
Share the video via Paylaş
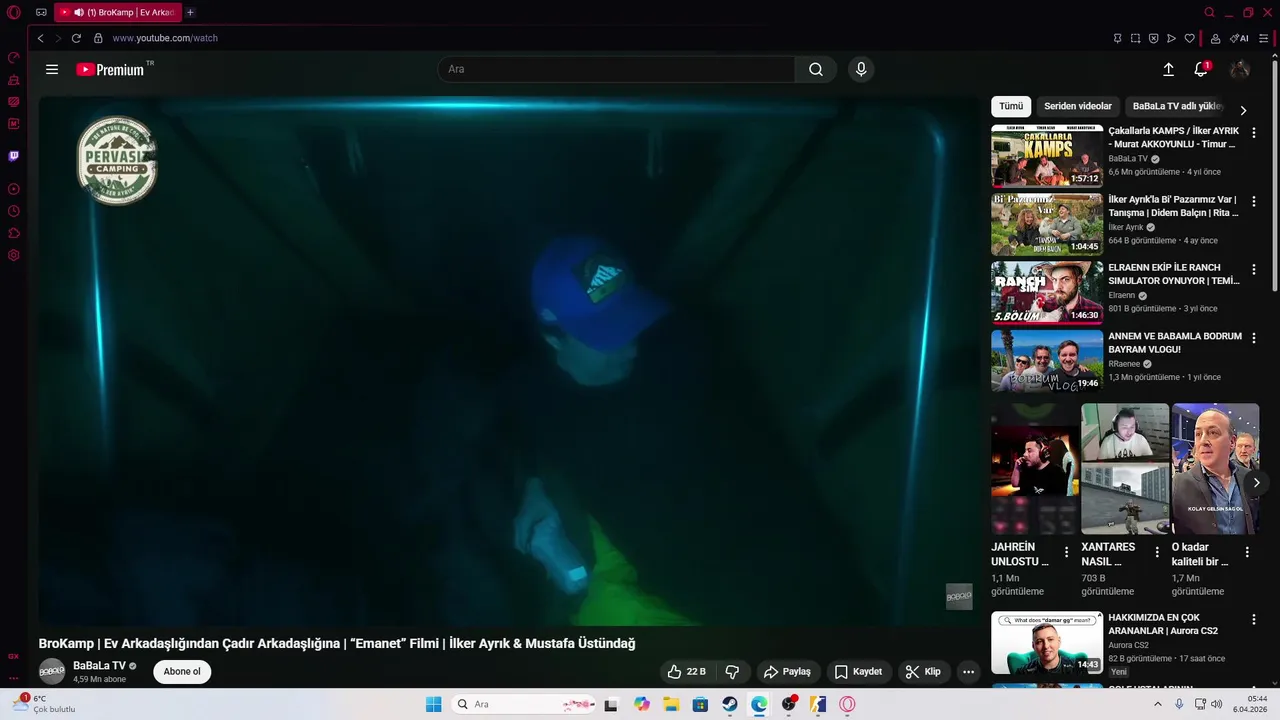[787, 672]
